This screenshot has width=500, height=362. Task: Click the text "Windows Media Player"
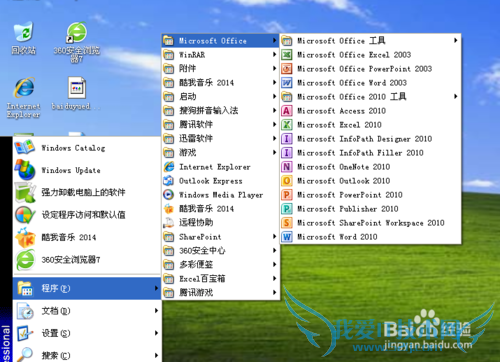pyautogui.click(x=221, y=195)
